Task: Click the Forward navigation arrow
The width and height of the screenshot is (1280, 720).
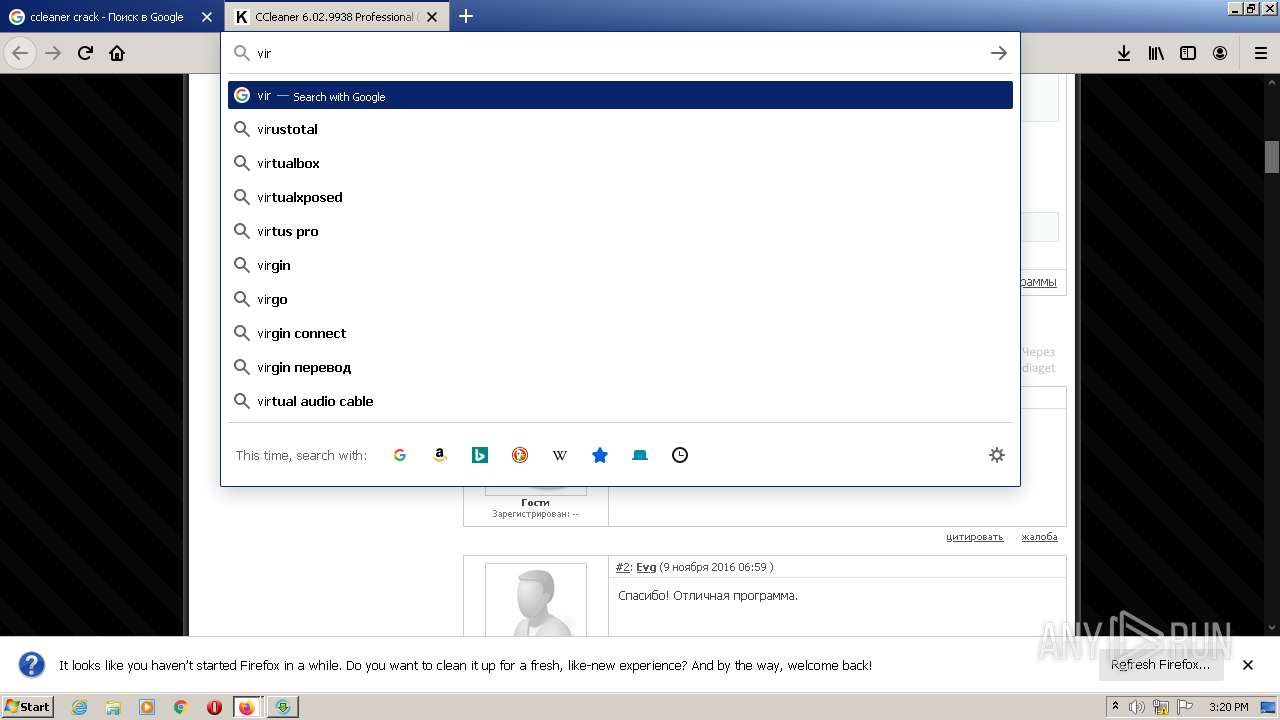Action: pyautogui.click(x=53, y=53)
